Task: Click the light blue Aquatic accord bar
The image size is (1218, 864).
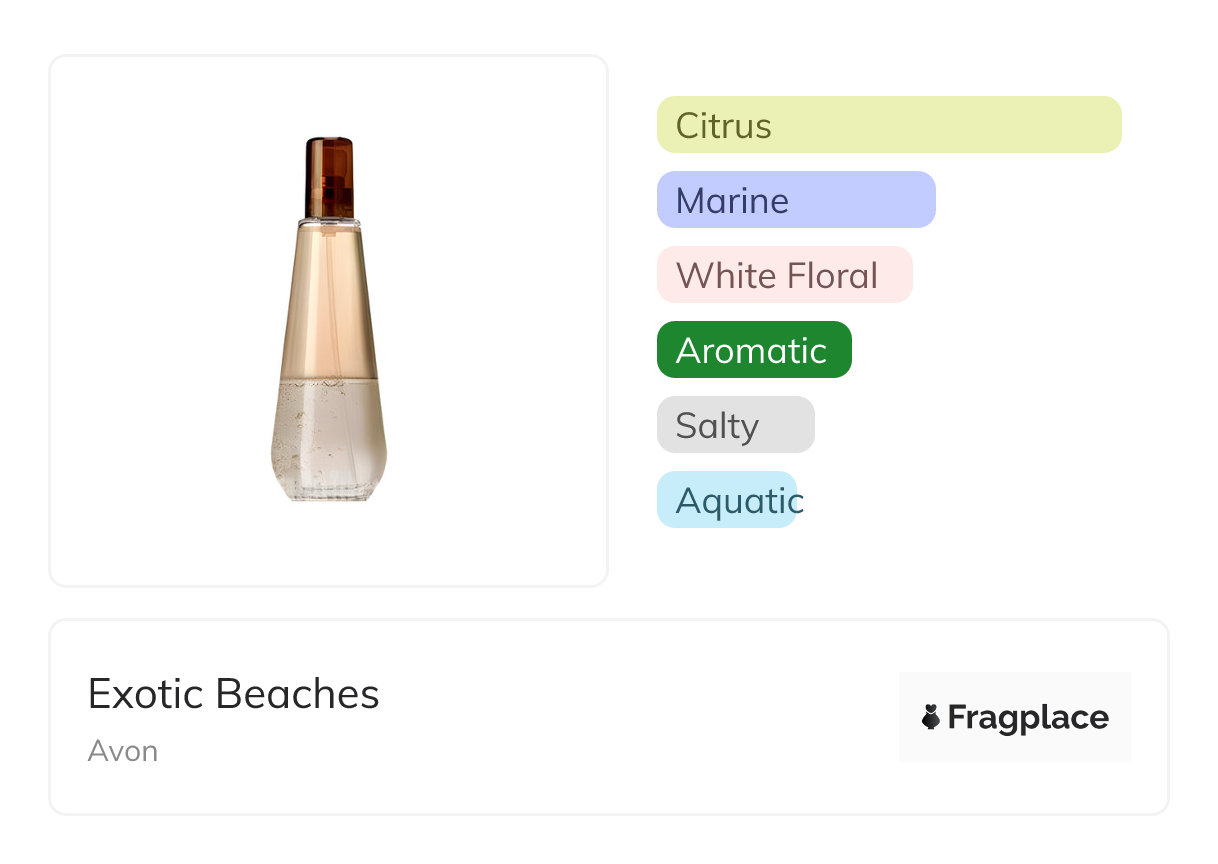Action: 727,500
